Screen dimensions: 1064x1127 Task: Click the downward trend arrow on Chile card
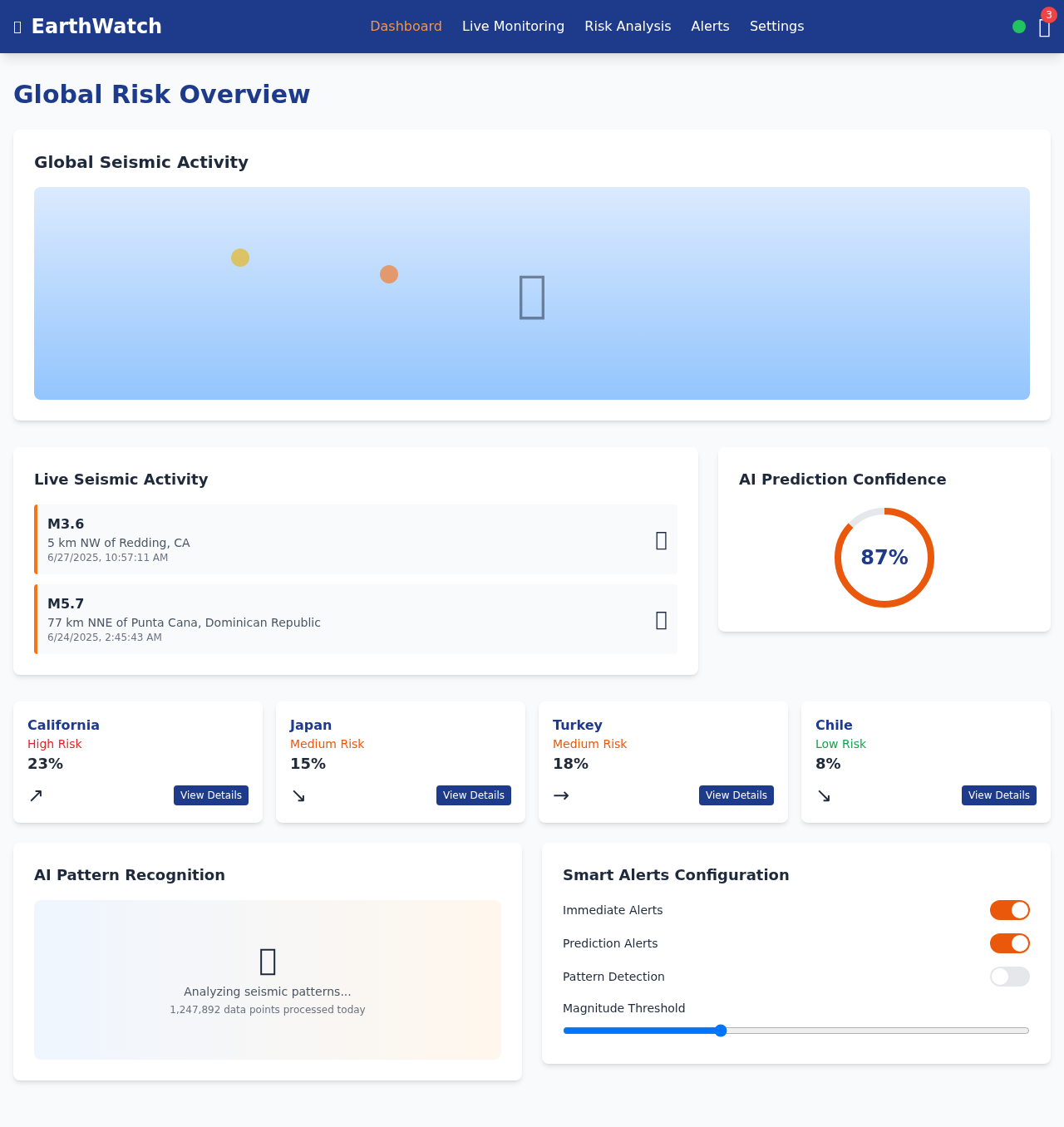824,795
